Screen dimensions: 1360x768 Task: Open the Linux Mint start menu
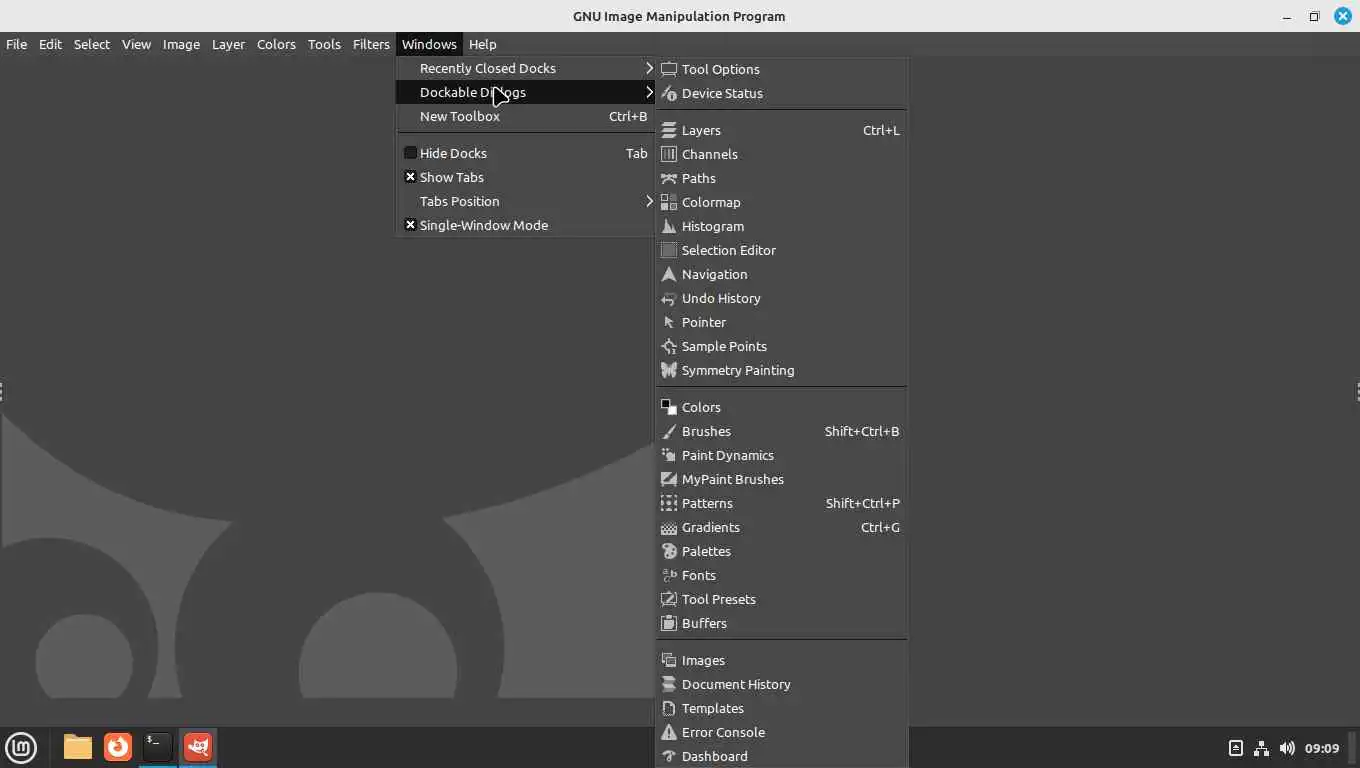21,747
